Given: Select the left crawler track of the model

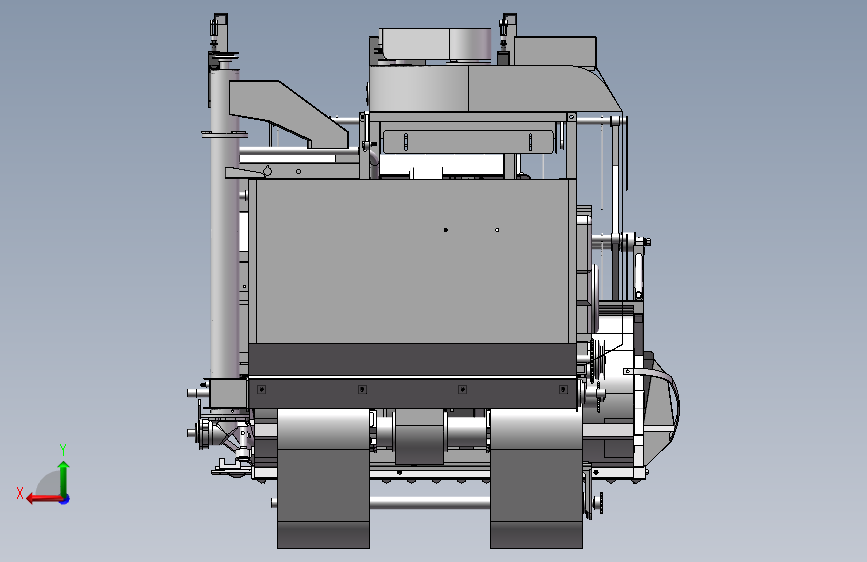Looking at the screenshot, I should point(323,478).
